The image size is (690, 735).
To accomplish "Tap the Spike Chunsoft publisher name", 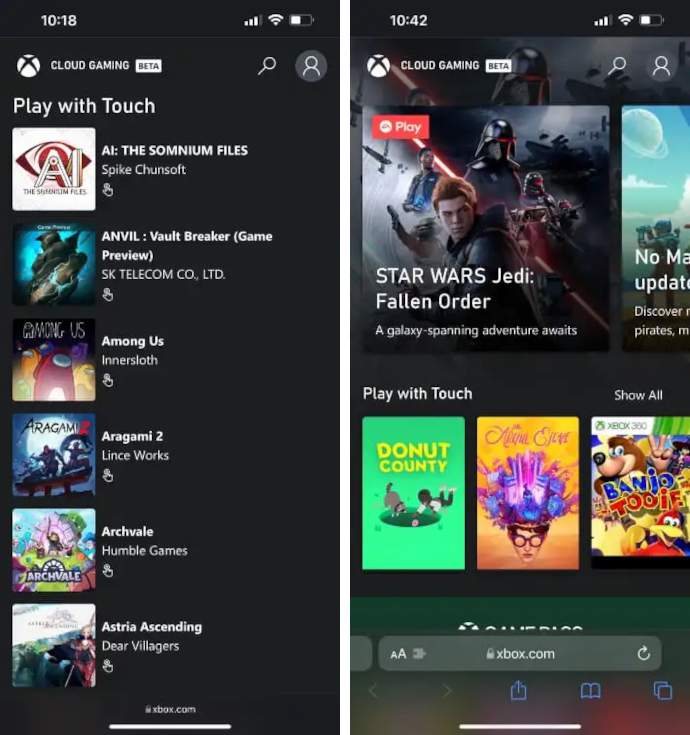I will (144, 170).
